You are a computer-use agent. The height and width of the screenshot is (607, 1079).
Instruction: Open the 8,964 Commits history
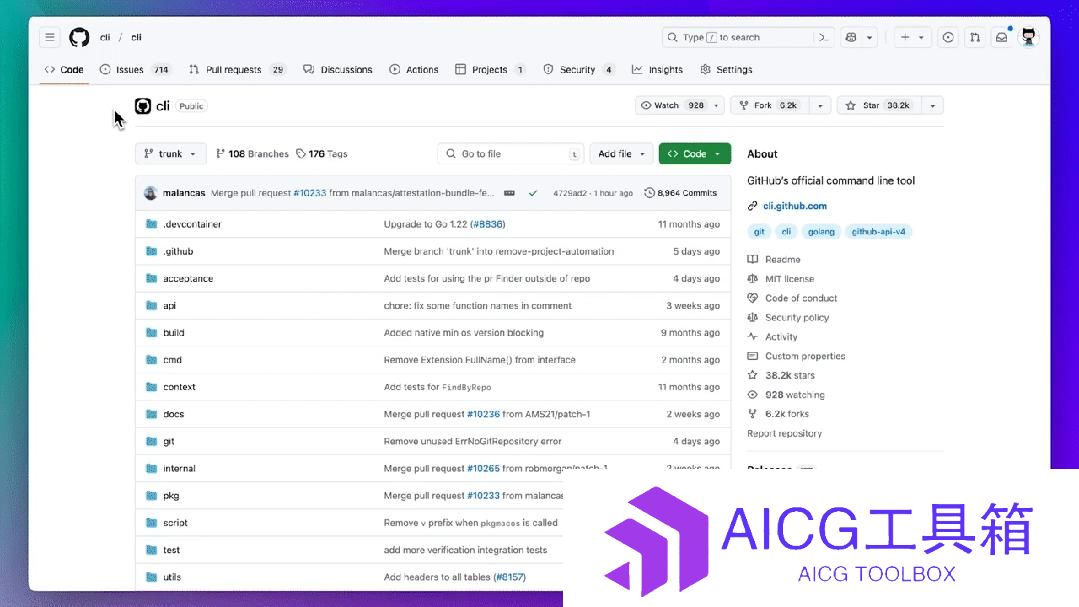tap(681, 193)
